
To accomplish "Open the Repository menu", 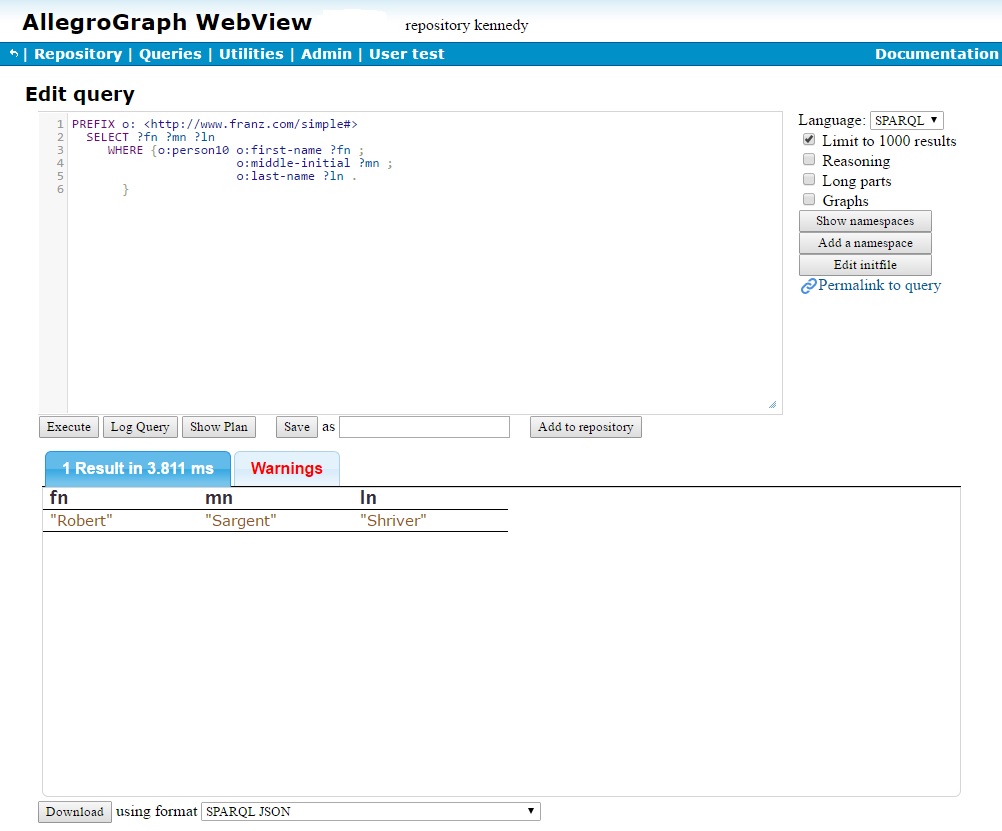I will [x=78, y=54].
